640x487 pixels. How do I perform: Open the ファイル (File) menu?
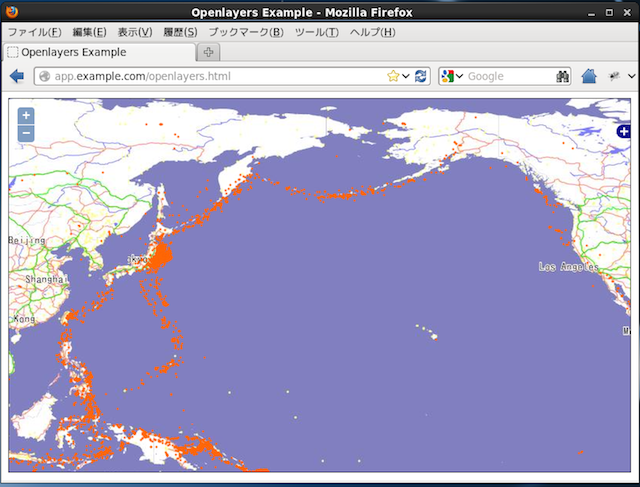point(34,32)
